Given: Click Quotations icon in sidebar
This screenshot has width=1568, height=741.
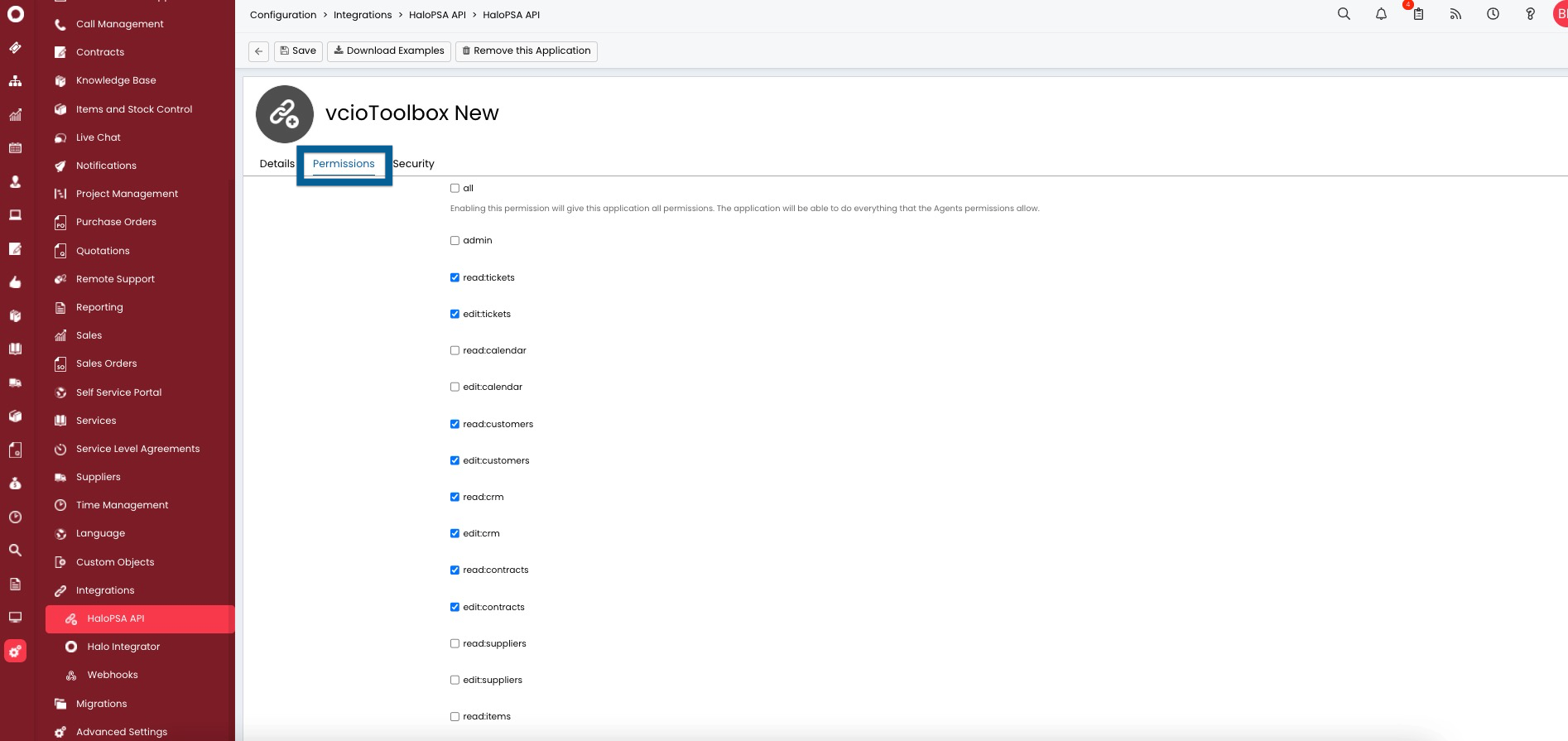Looking at the screenshot, I should pyautogui.click(x=60, y=251).
